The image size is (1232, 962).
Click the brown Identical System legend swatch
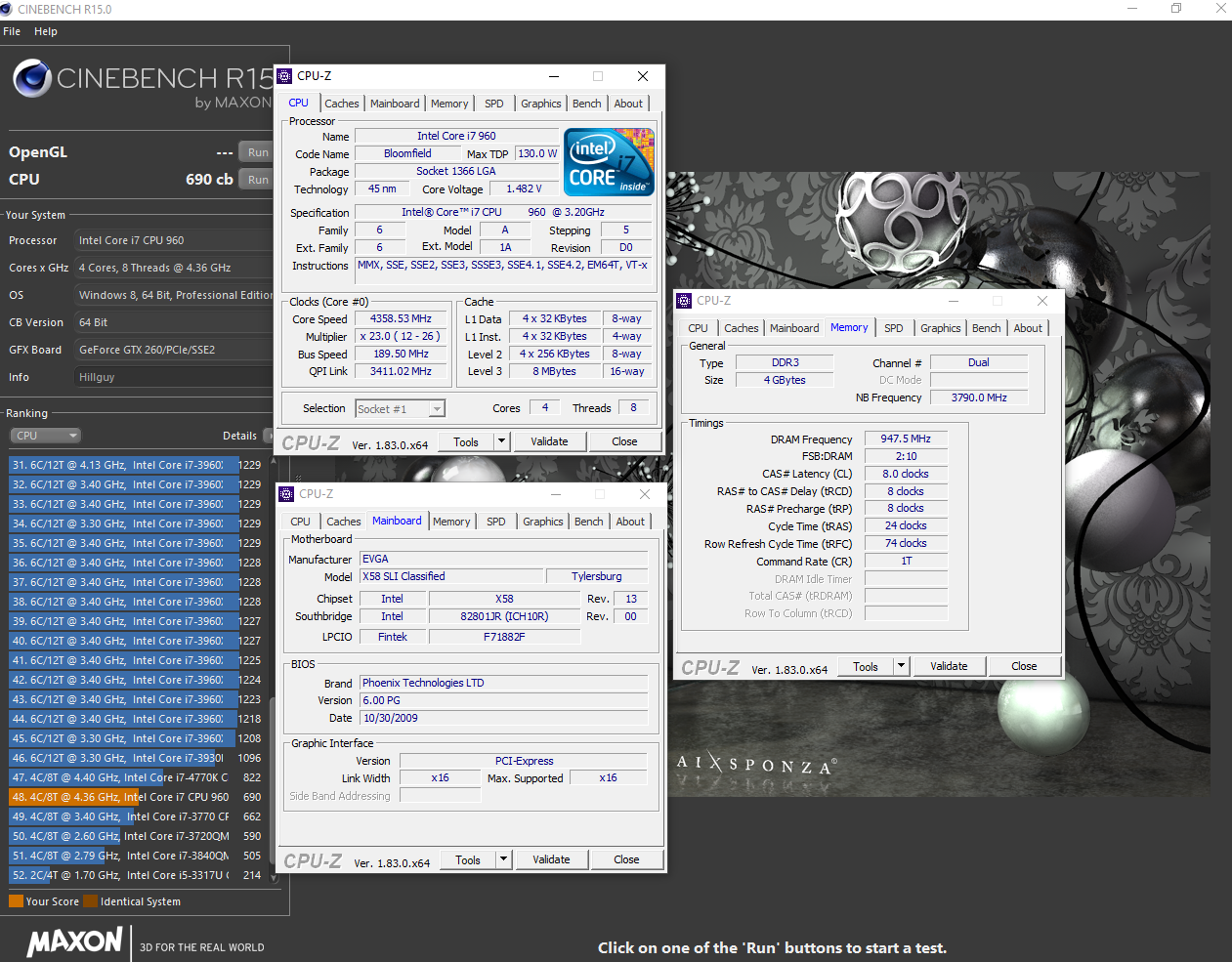coord(90,901)
